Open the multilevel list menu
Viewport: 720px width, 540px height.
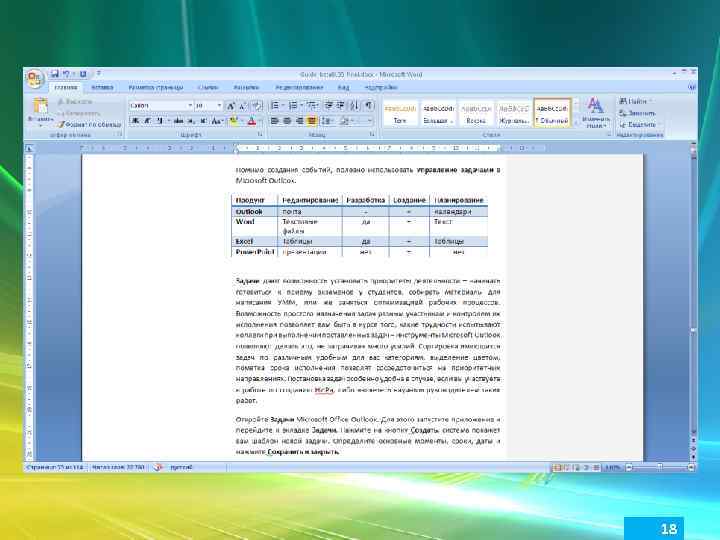(312, 106)
